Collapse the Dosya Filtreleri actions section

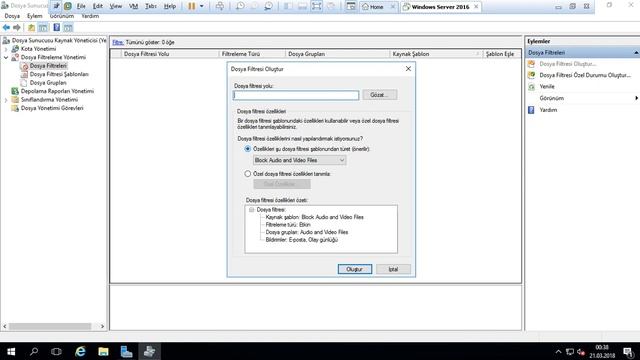click(x=636, y=53)
